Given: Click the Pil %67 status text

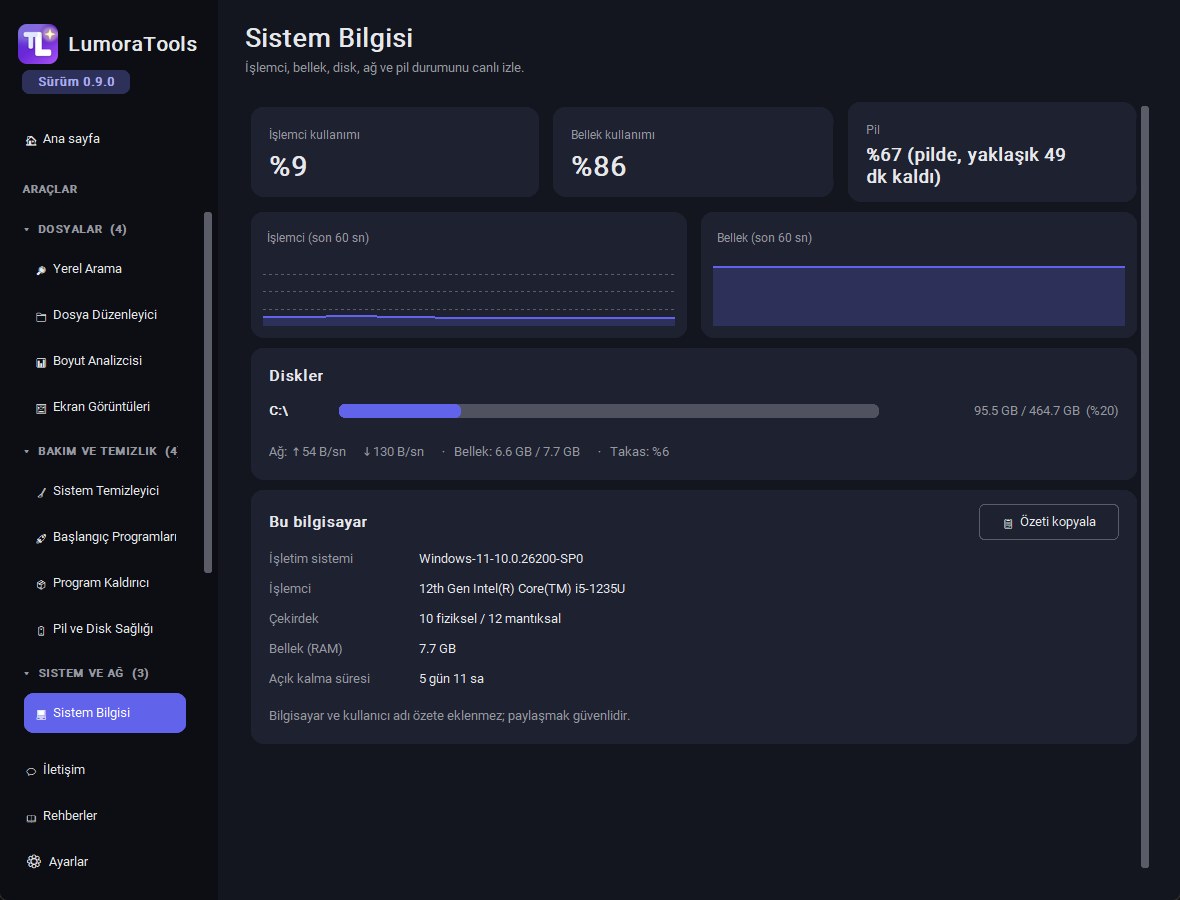Looking at the screenshot, I should pyautogui.click(x=966, y=166).
